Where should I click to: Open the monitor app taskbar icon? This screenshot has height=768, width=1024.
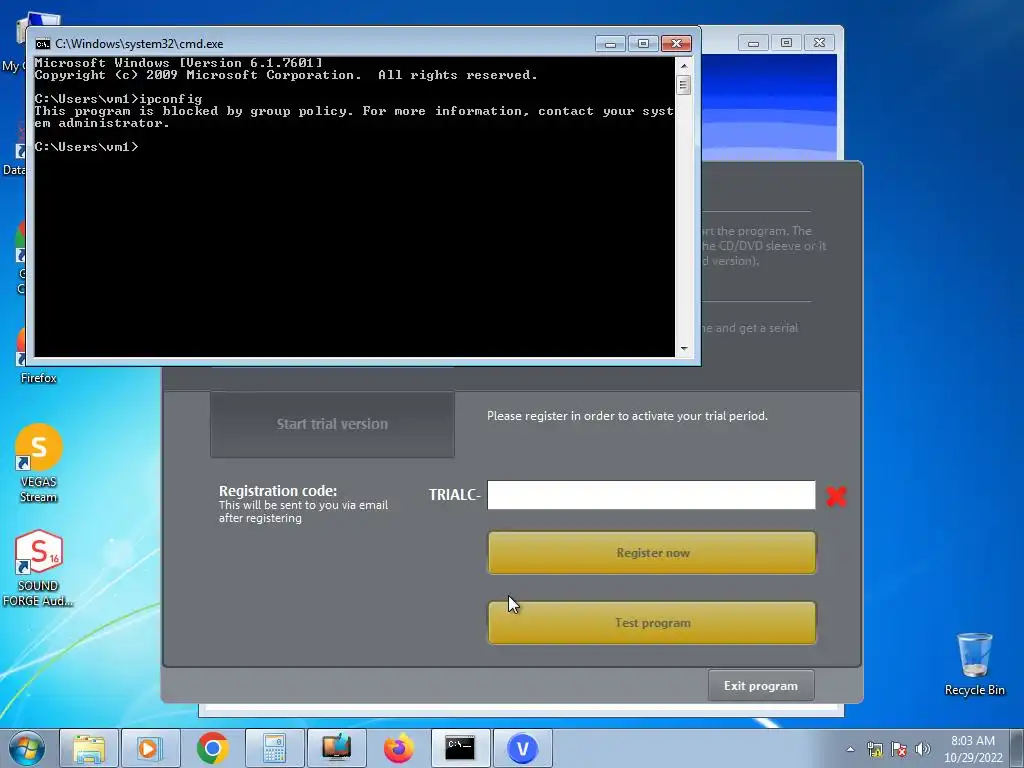[x=336, y=748]
